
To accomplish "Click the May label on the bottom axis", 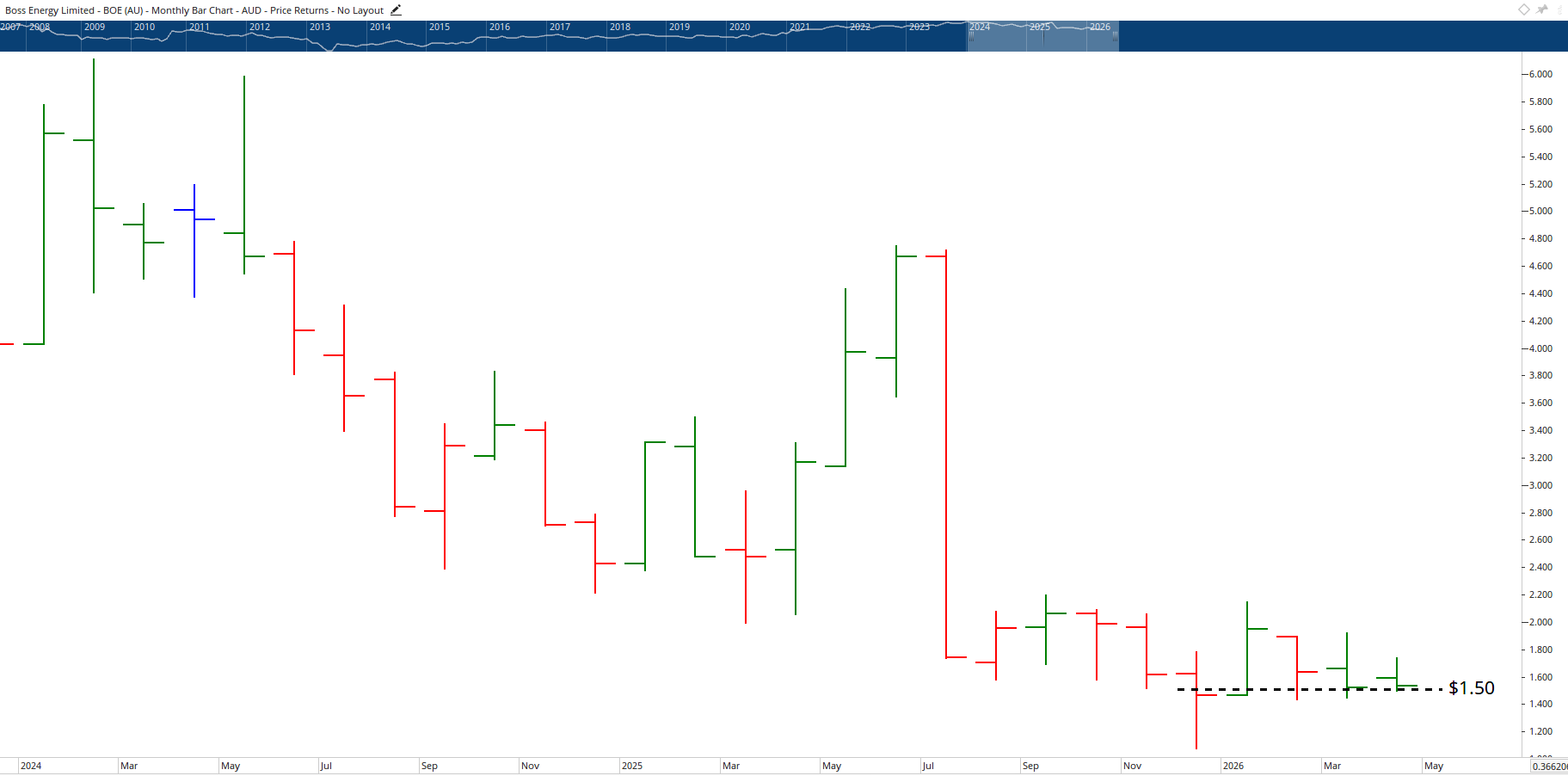I will (x=231, y=765).
